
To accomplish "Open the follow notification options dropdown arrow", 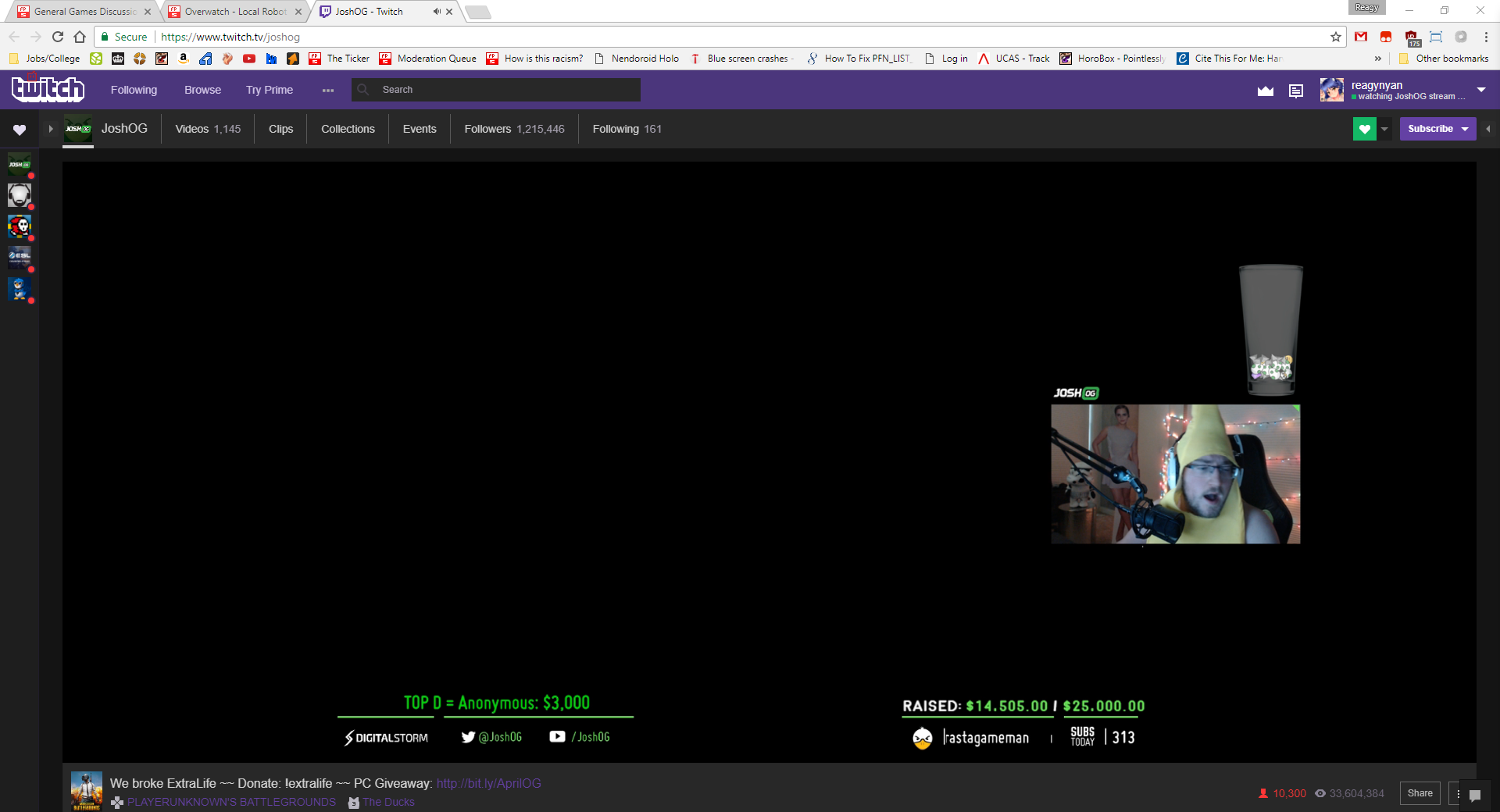I will [1384, 129].
